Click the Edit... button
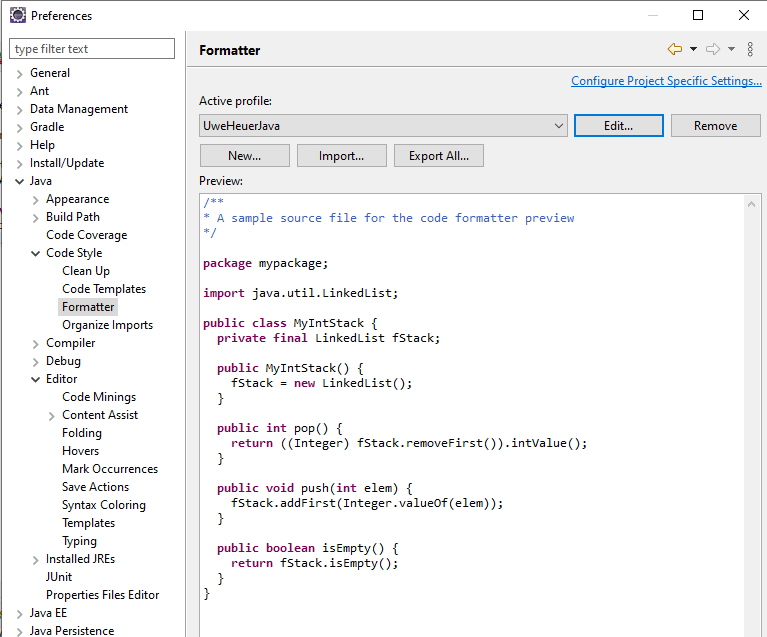The image size is (767, 637). pos(618,125)
